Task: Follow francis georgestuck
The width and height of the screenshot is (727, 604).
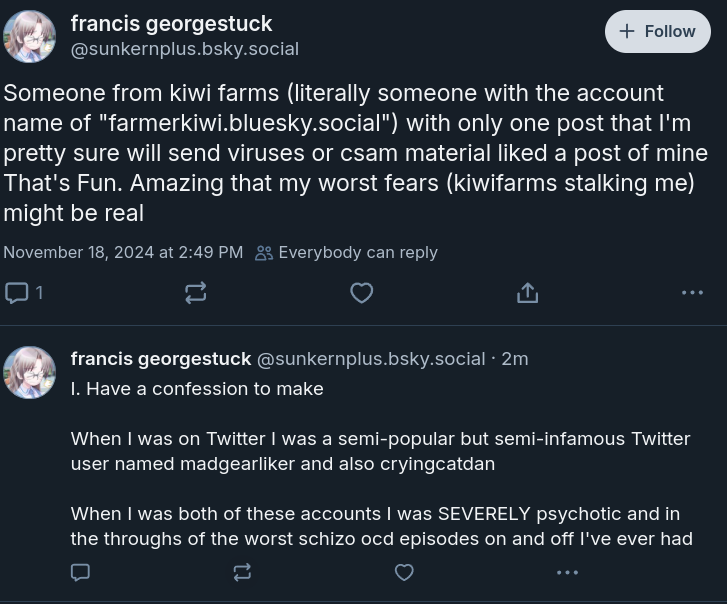Action: 657,32
